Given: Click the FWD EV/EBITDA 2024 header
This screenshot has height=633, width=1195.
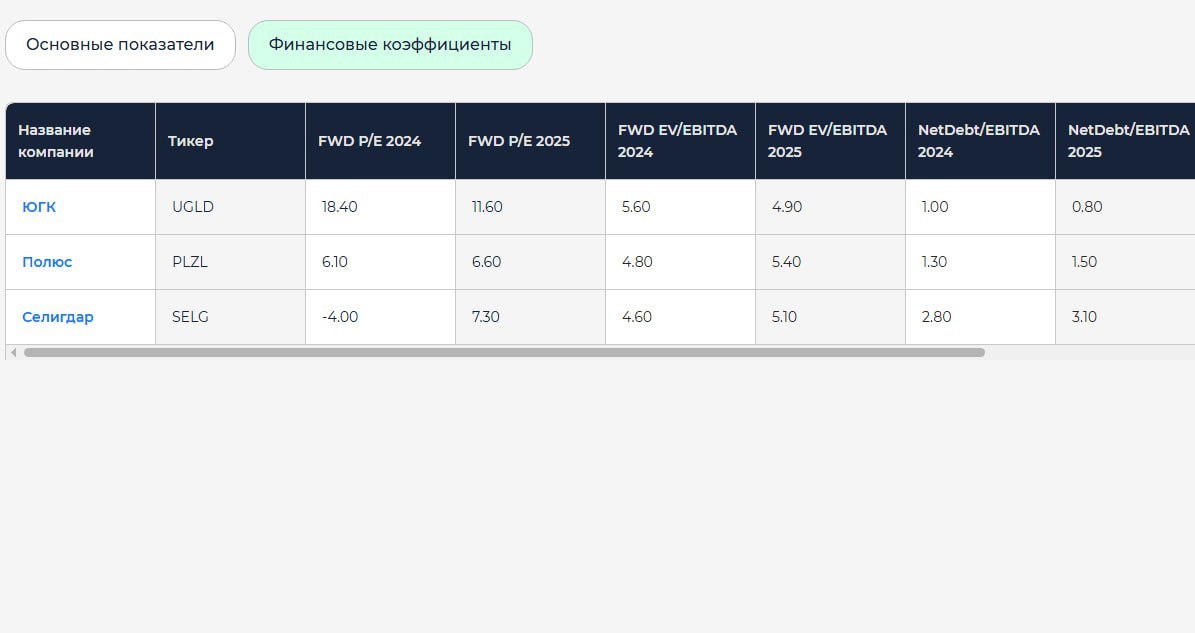Looking at the screenshot, I should tap(681, 141).
